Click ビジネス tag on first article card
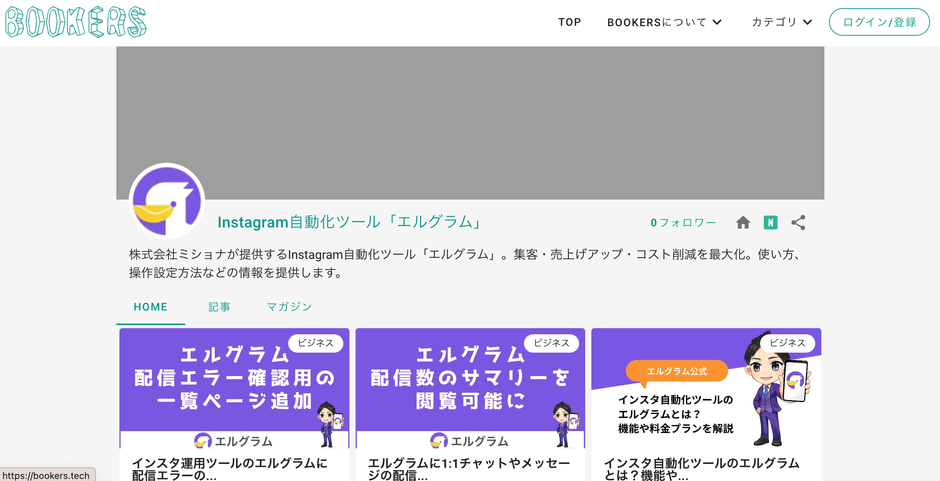 pos(315,343)
